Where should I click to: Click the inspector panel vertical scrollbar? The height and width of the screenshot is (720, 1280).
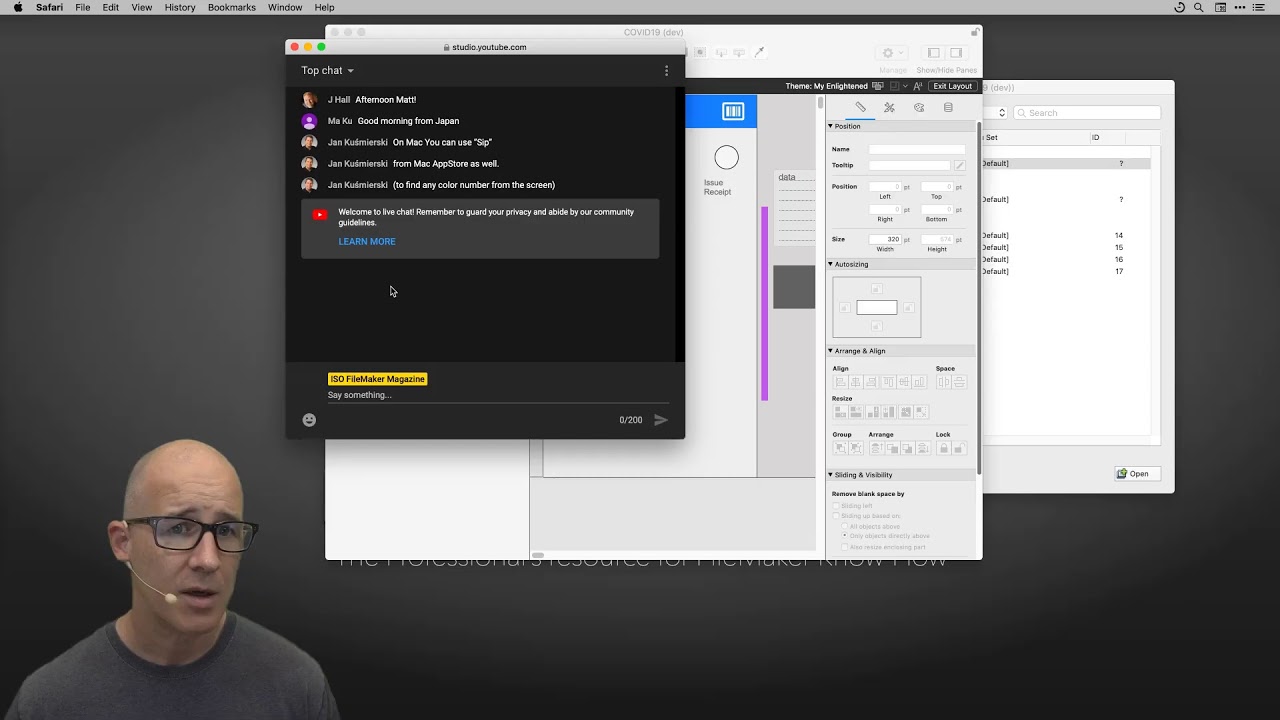tap(979, 300)
